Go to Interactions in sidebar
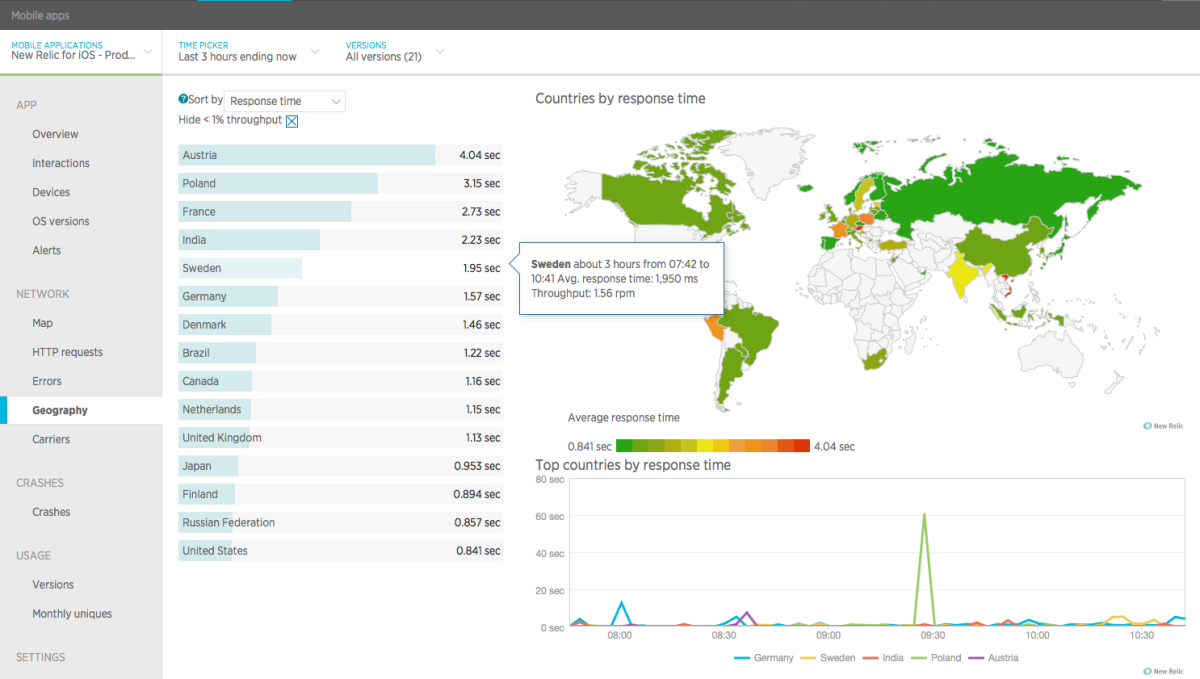Viewport: 1200px width, 679px height. [x=61, y=163]
